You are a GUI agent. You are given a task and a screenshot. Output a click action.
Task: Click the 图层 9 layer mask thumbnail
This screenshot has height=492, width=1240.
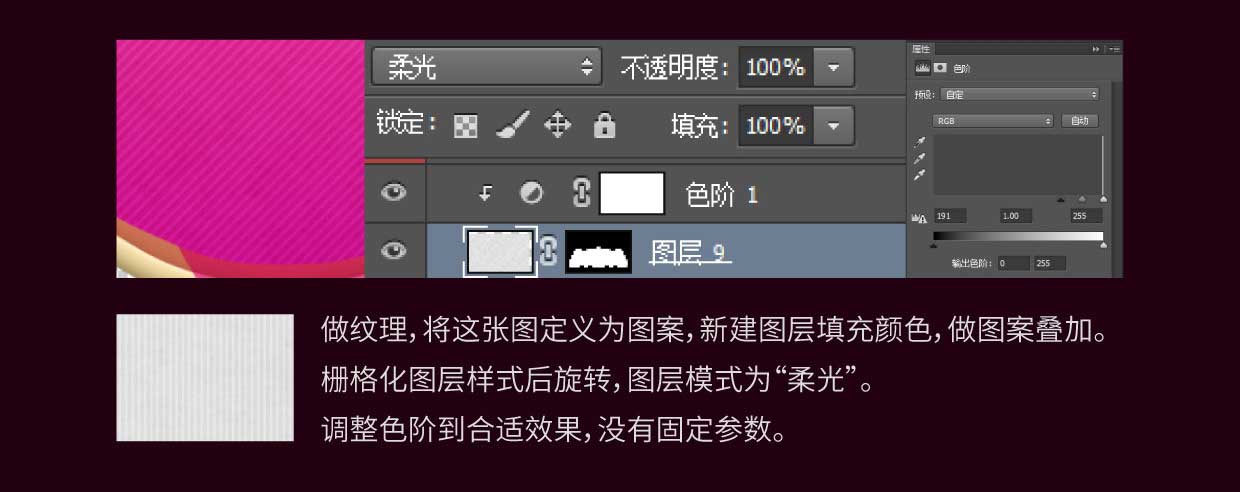coord(599,251)
